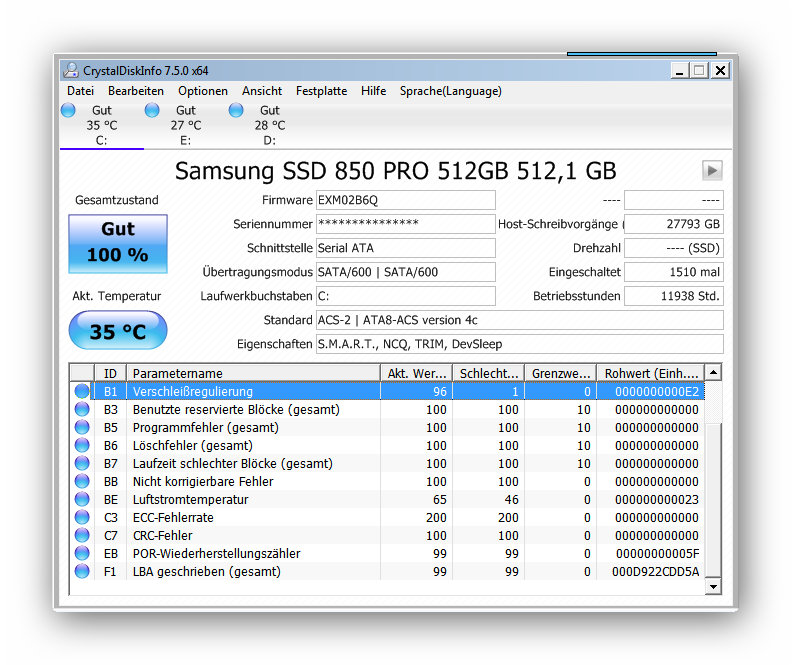The width and height of the screenshot is (792, 665).
Task: Go to next disk with arrow button
Action: (712, 171)
